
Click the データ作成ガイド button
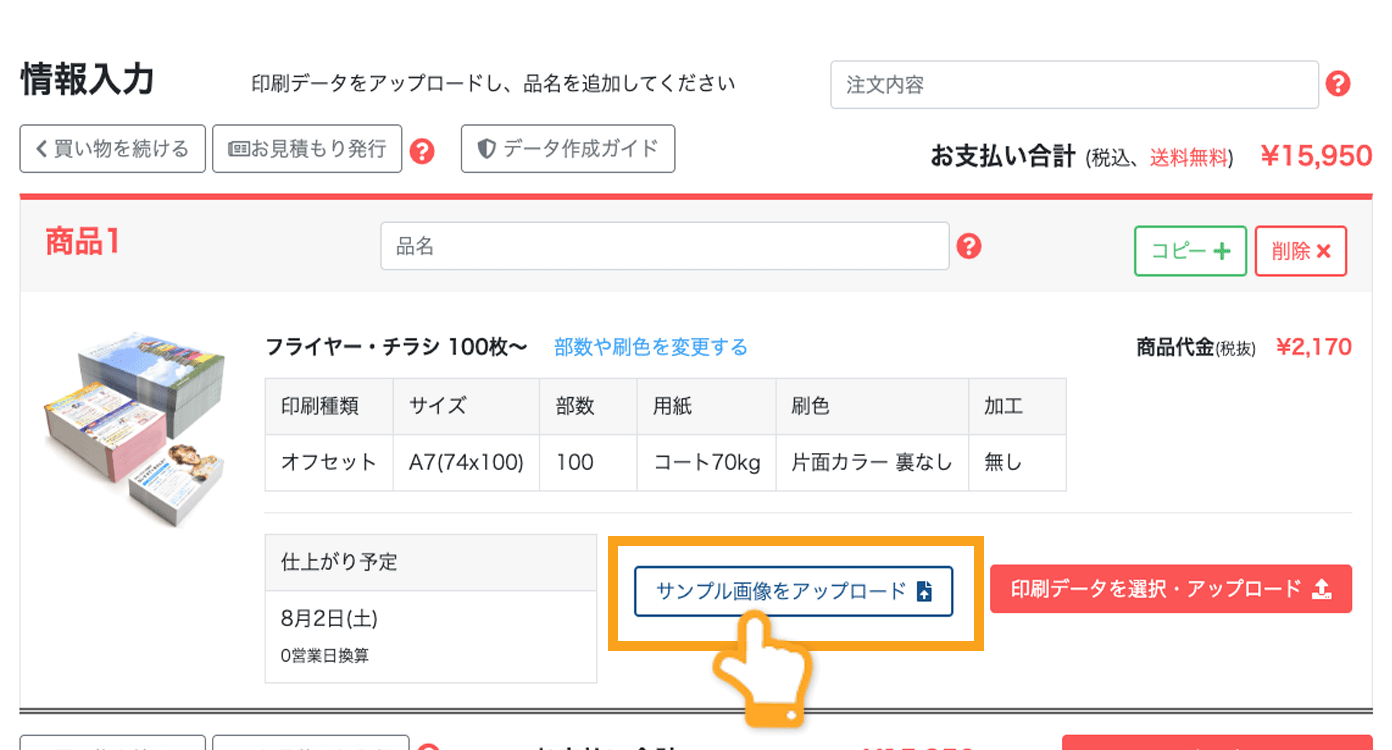coord(567,148)
